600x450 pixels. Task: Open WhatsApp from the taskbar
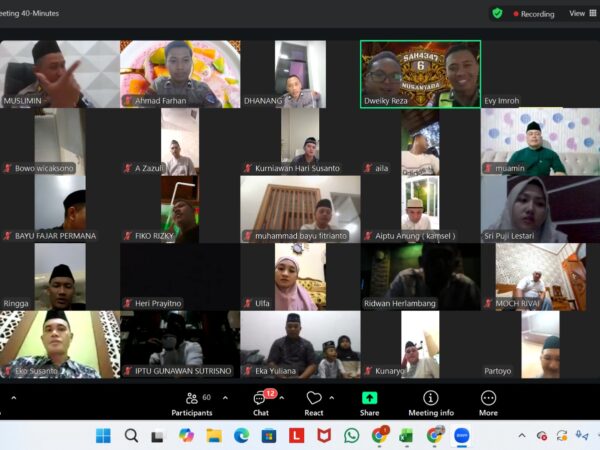(352, 435)
